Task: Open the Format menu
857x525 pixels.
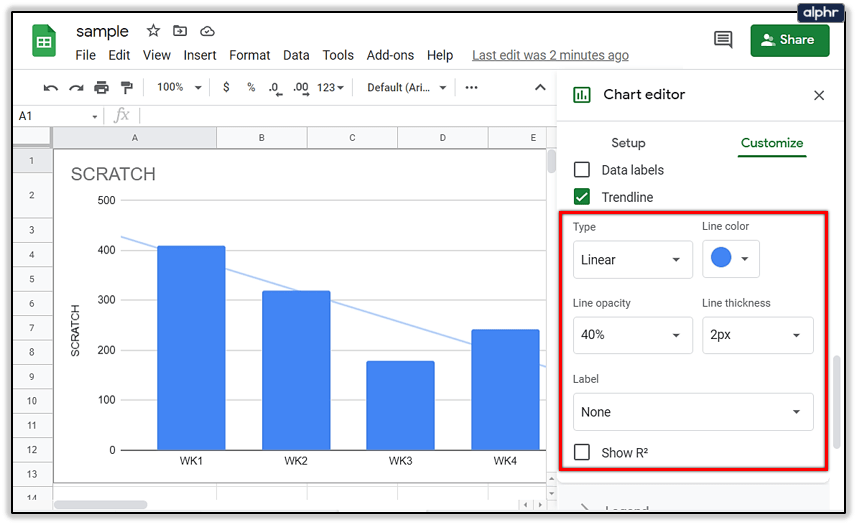Action: click(249, 55)
